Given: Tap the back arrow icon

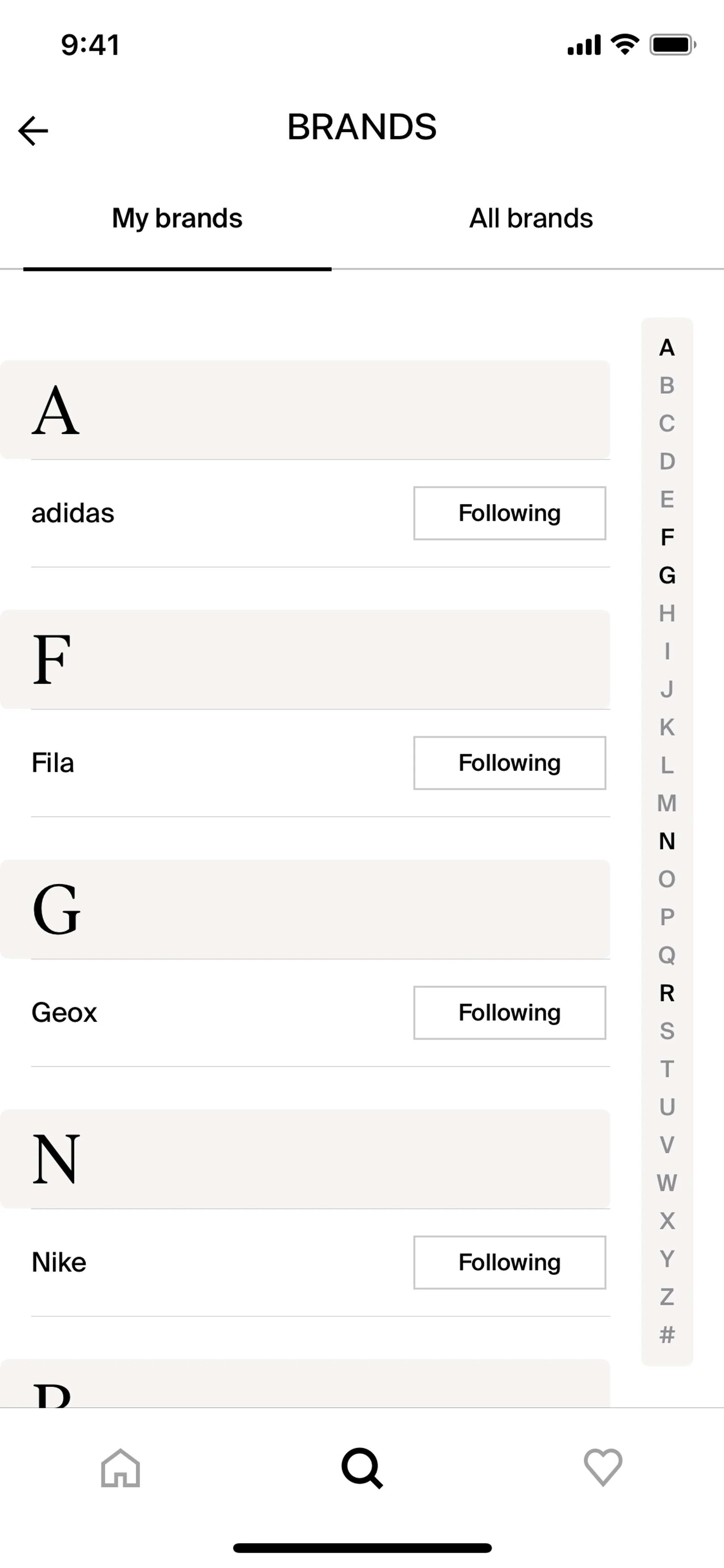Looking at the screenshot, I should (34, 131).
